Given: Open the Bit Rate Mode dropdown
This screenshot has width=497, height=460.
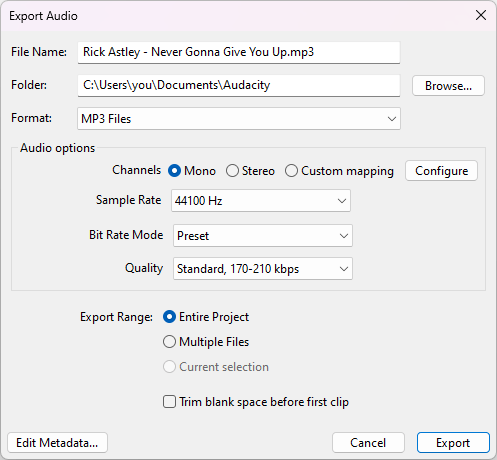Looking at the screenshot, I should [x=263, y=236].
